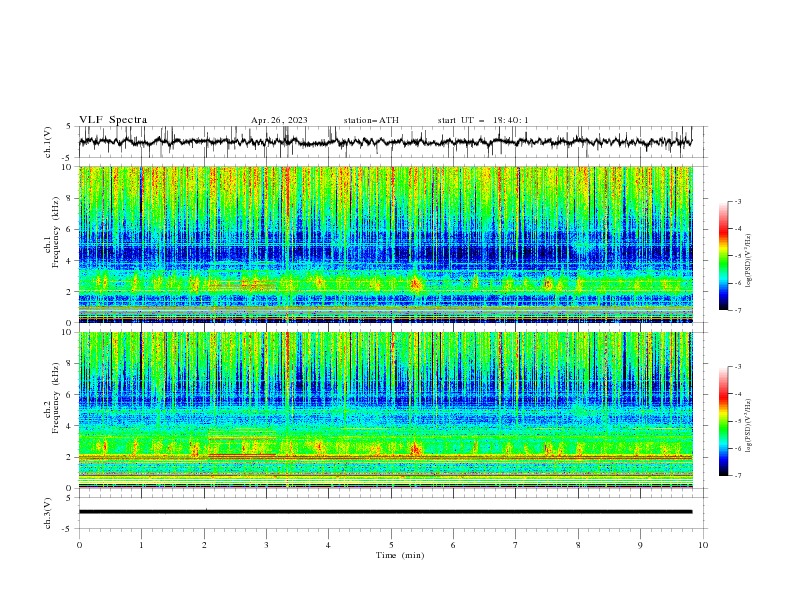The width and height of the screenshot is (792, 612).
Task: Click the time-axis tick label "9"
Action: coord(640,545)
